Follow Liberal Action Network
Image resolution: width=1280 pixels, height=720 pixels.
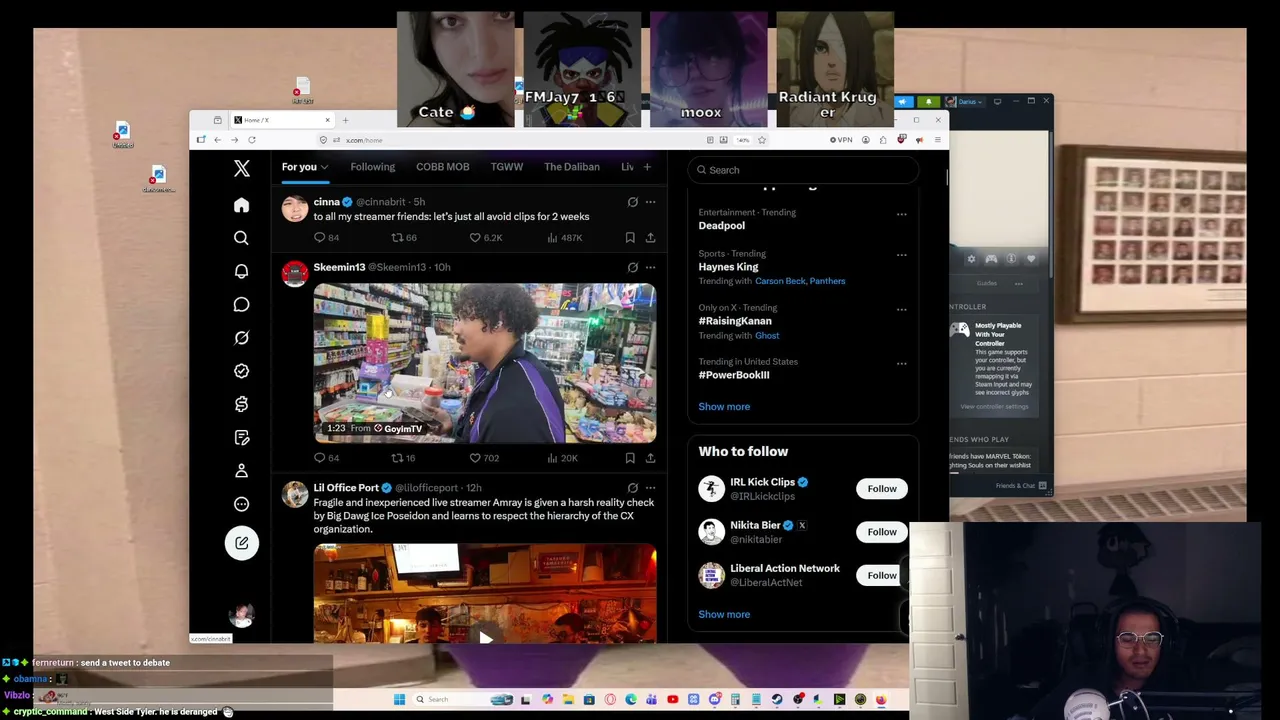point(882,575)
